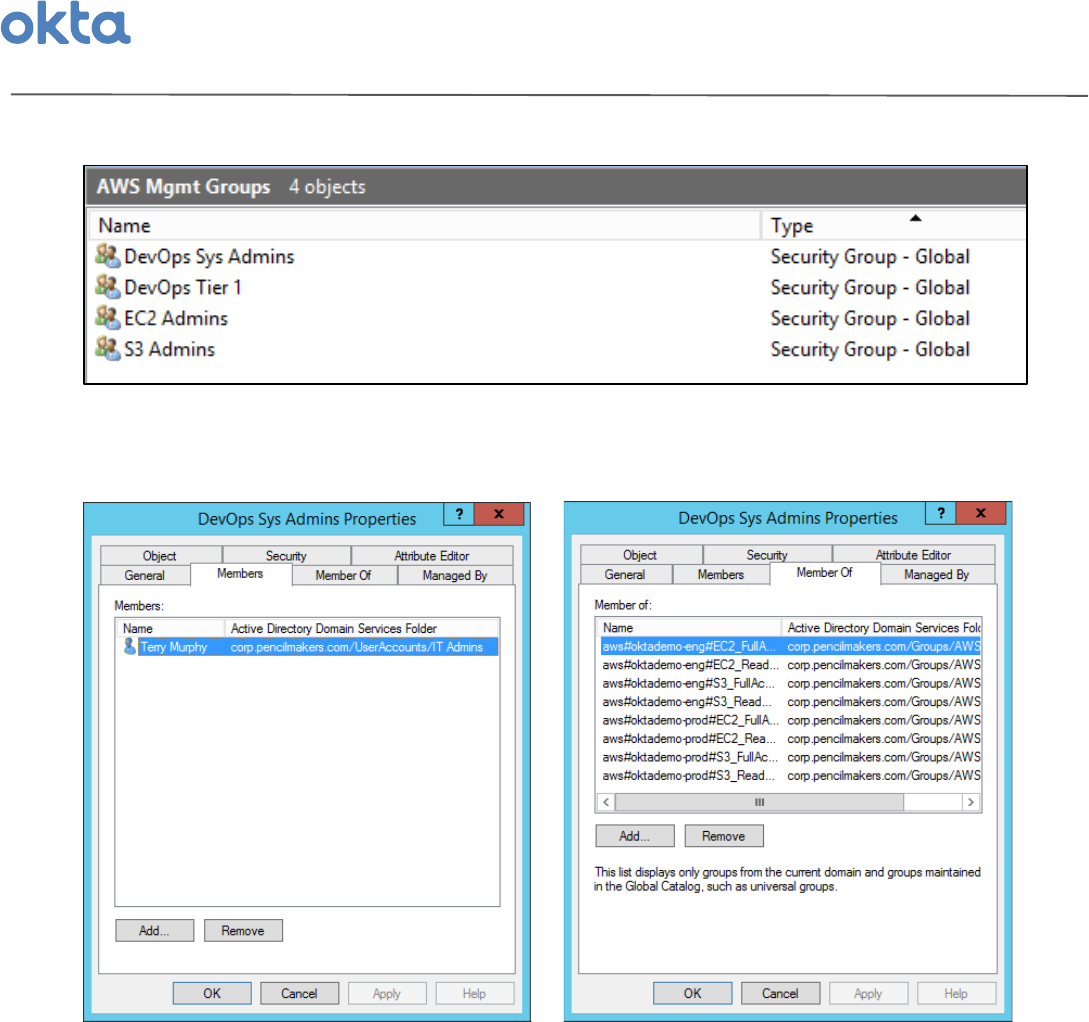Click the Type column header in AWS Mgmt Groups
This screenshot has height=1022, width=1089.
894,226
